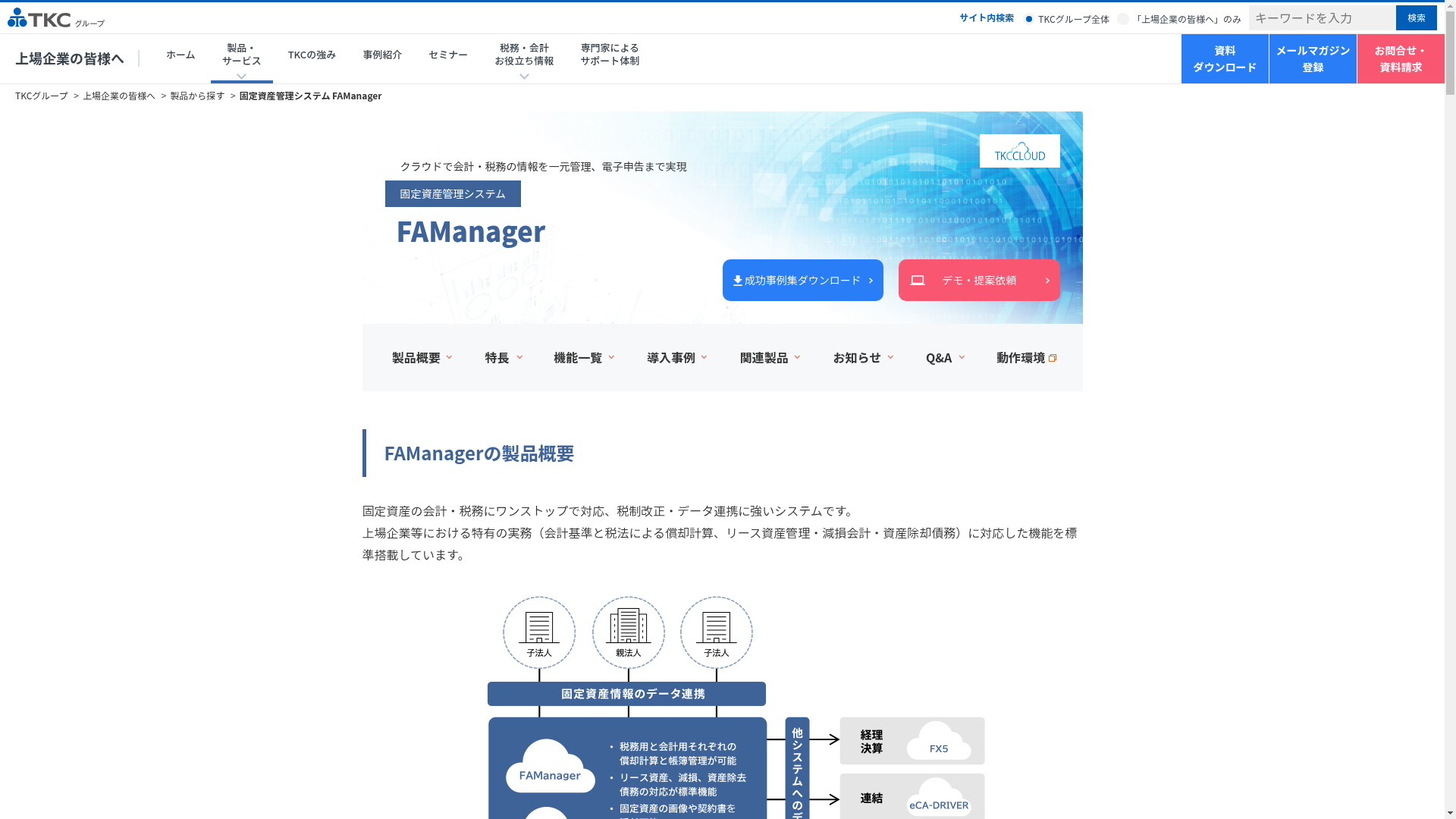The width and height of the screenshot is (1456, 819).
Task: Select the 「上場企業の皆様へ」のみ radio option
Action: (1123, 19)
